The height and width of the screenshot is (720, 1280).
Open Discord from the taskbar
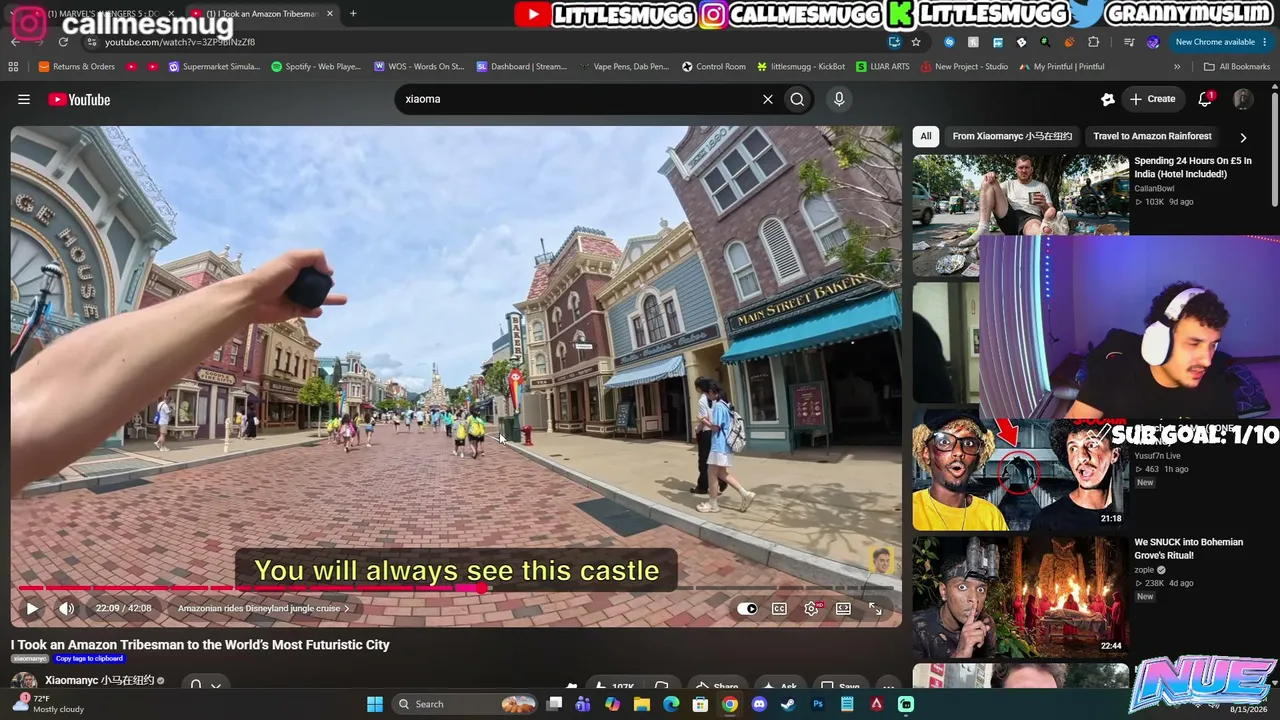[x=759, y=704]
